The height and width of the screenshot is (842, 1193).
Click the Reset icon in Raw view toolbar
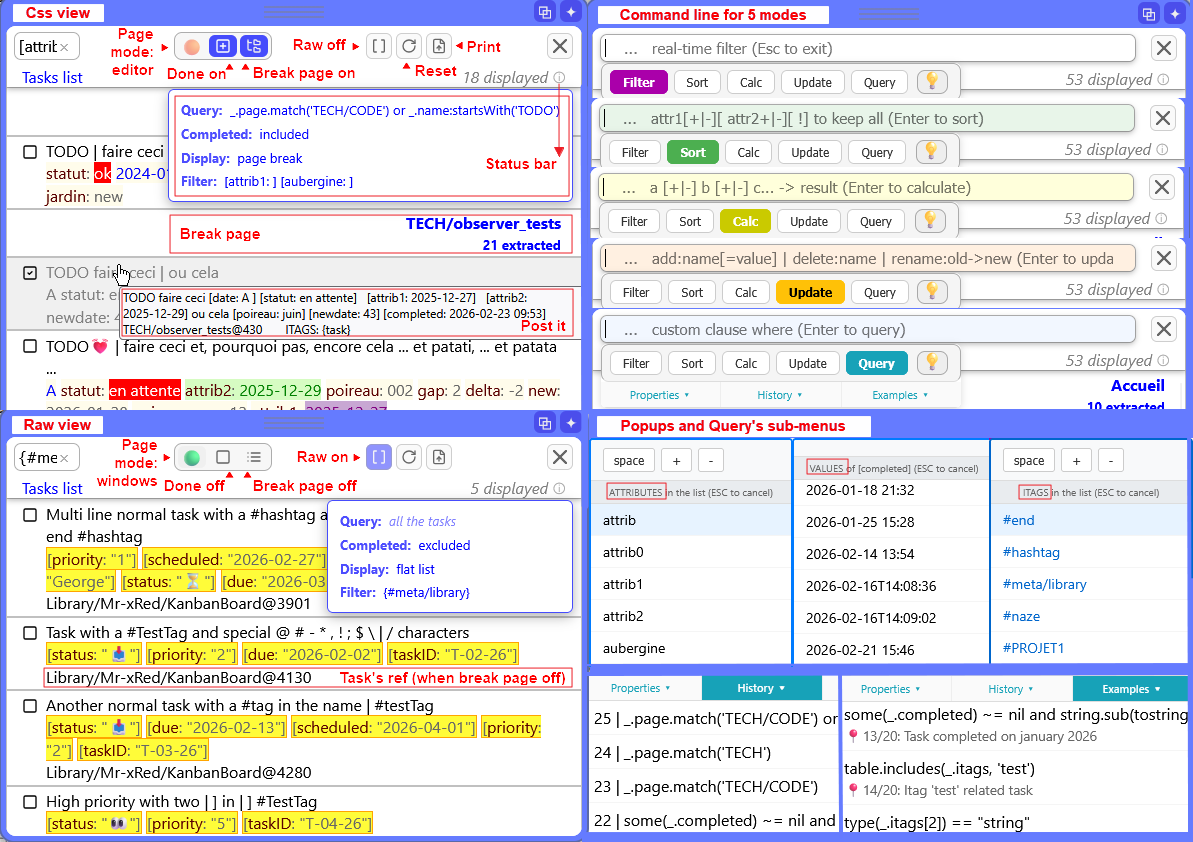pyautogui.click(x=408, y=457)
